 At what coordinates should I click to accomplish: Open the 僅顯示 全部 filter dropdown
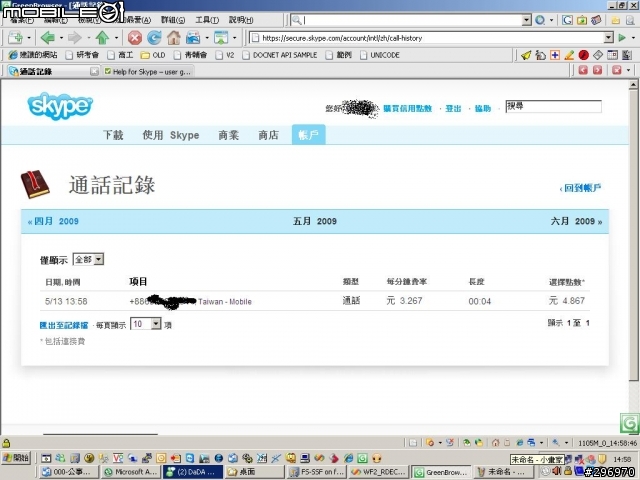coord(88,259)
